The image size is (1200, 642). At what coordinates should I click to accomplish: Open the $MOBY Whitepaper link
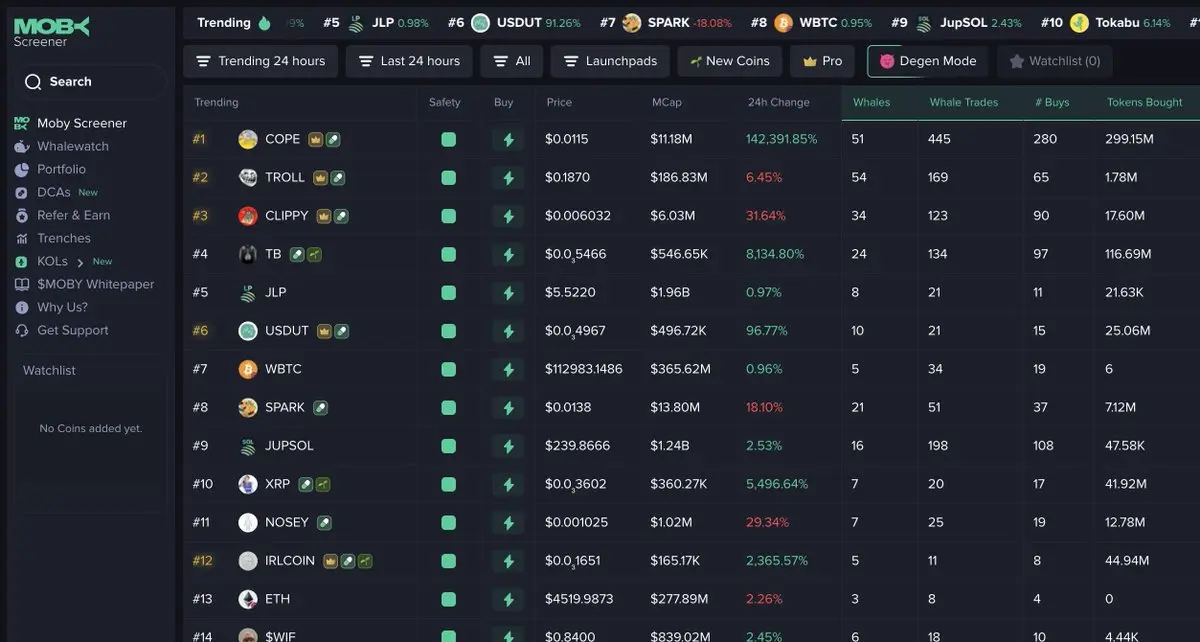click(x=96, y=285)
